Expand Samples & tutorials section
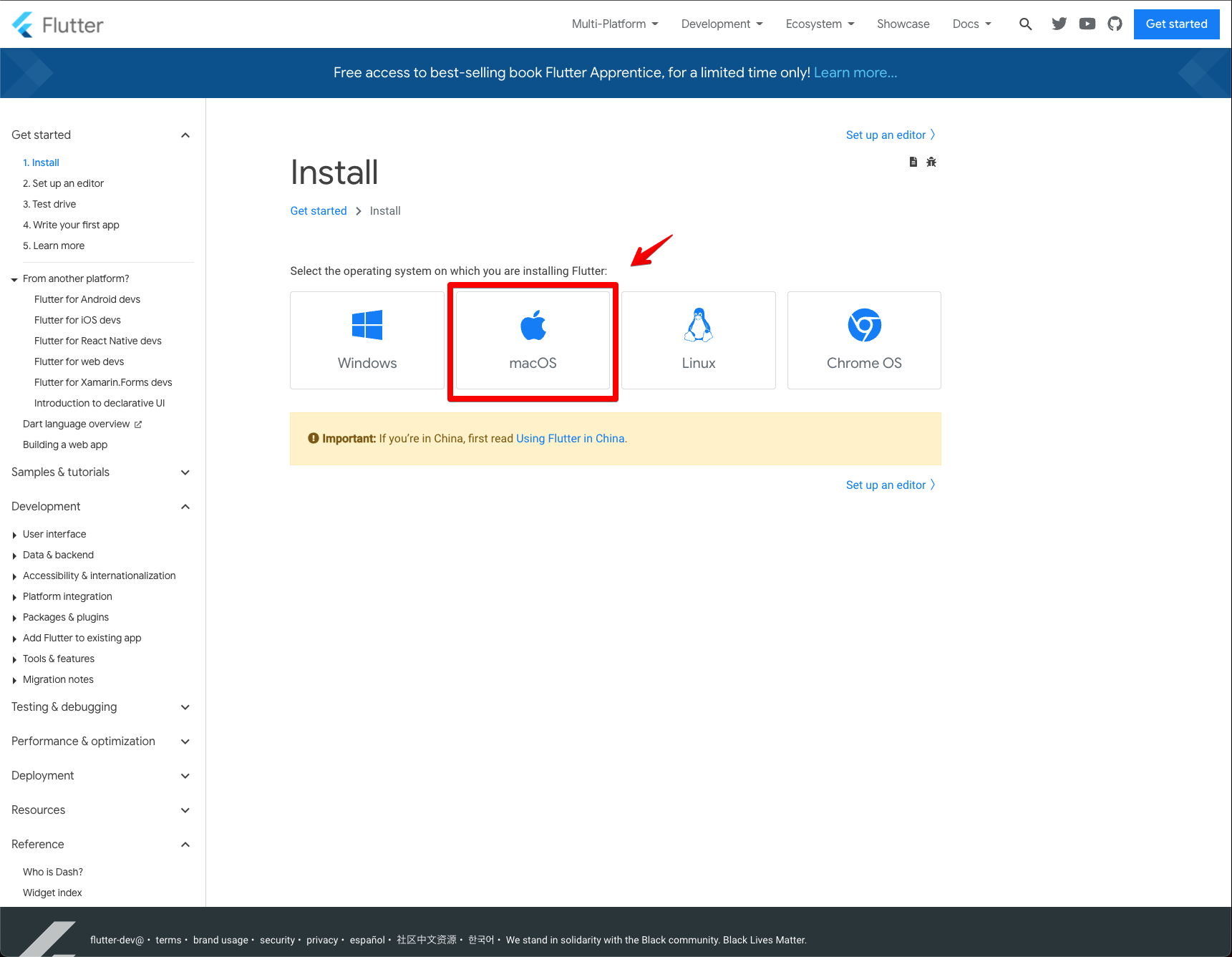 tap(101, 472)
